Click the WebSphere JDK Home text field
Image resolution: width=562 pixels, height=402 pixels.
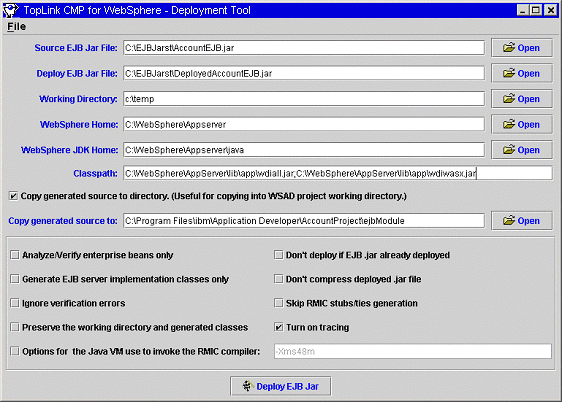(304, 150)
